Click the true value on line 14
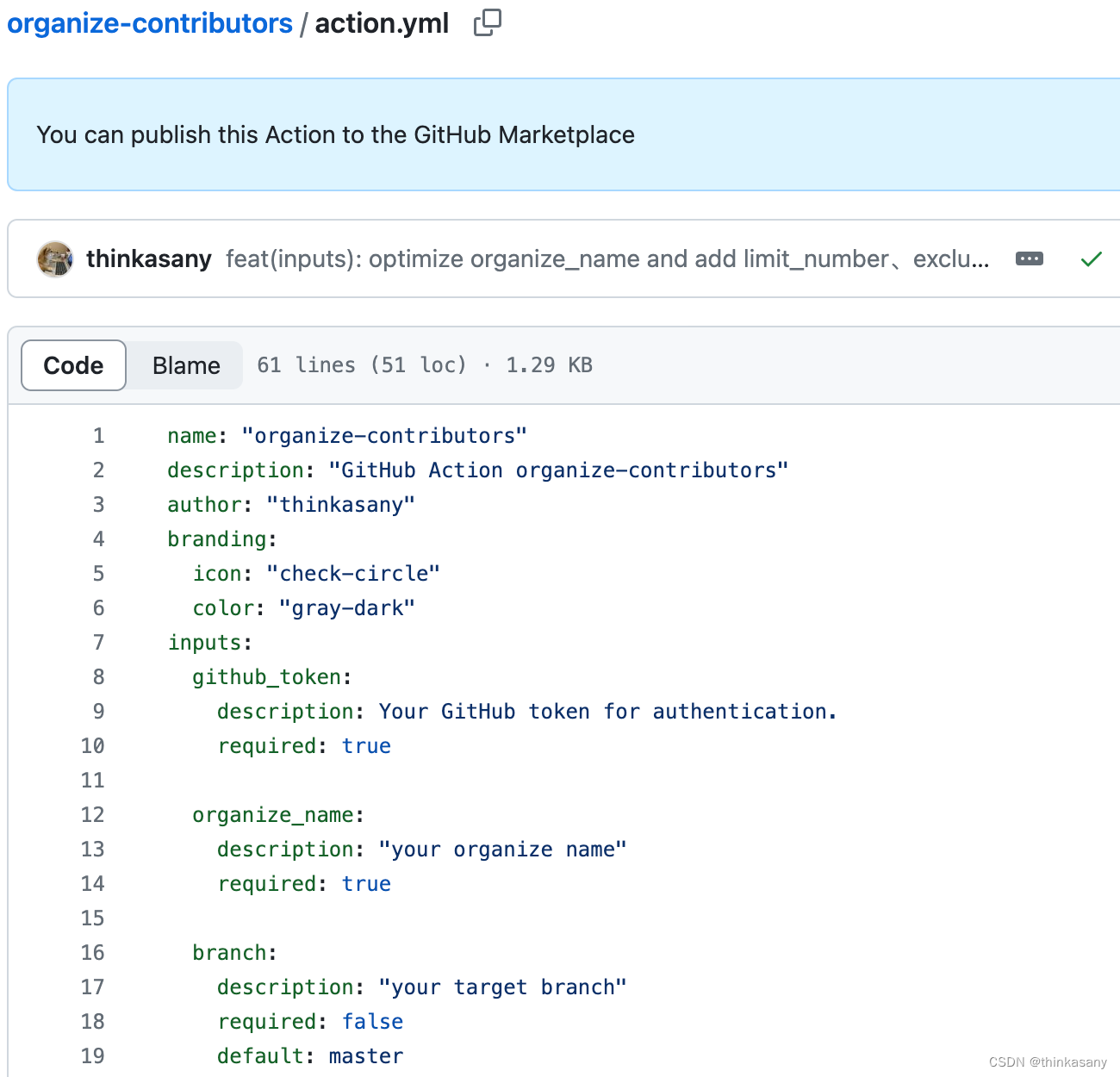The image size is (1120, 1077). point(366,884)
